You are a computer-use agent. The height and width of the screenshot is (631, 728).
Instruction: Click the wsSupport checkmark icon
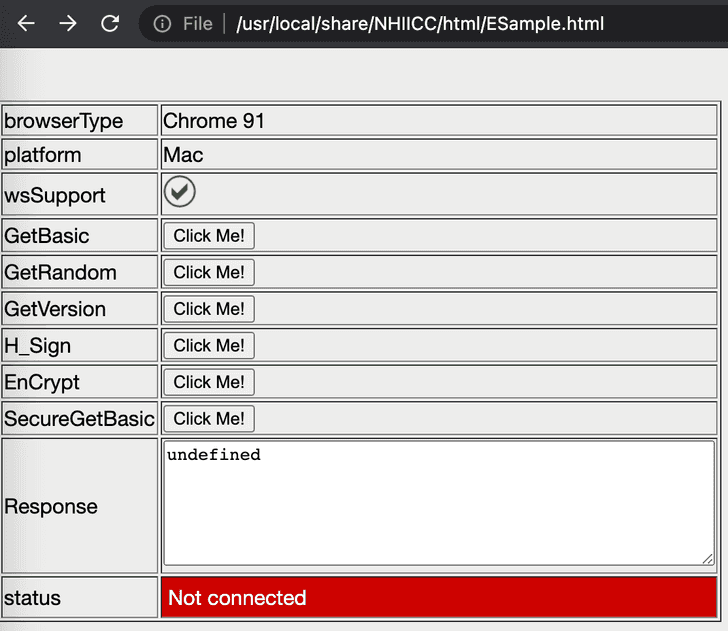coord(180,192)
